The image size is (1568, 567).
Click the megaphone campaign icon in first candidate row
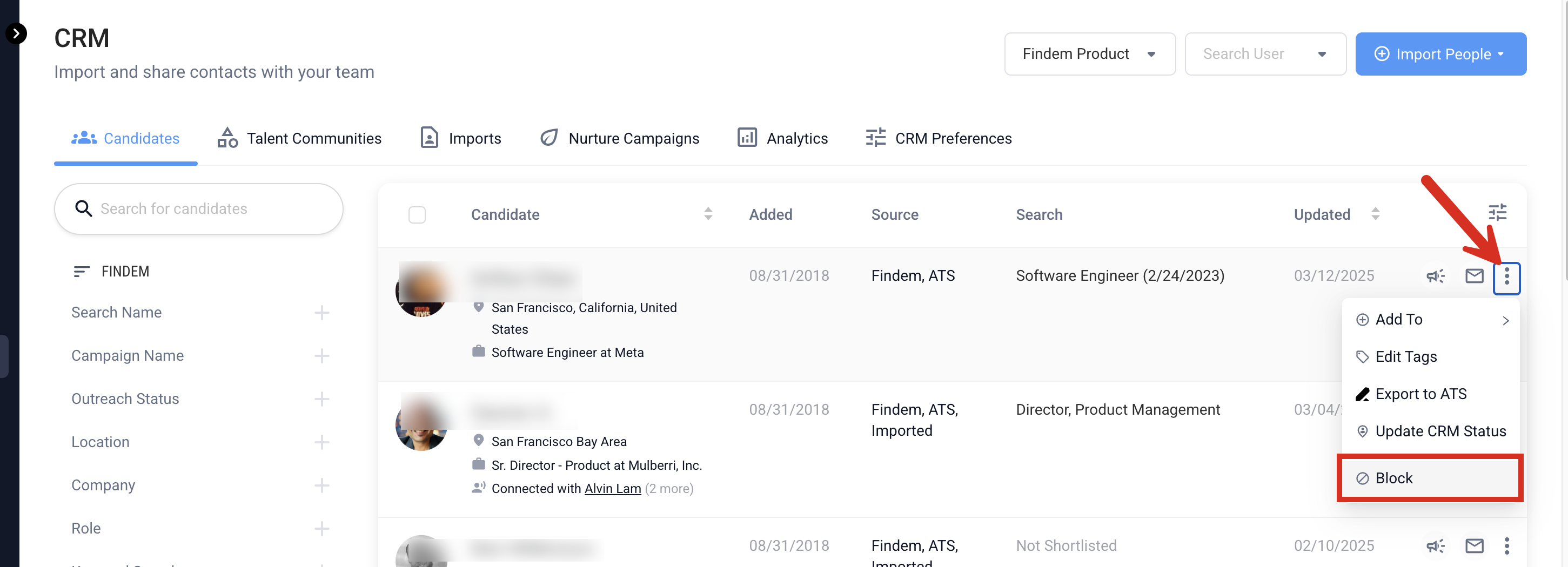pos(1435,276)
